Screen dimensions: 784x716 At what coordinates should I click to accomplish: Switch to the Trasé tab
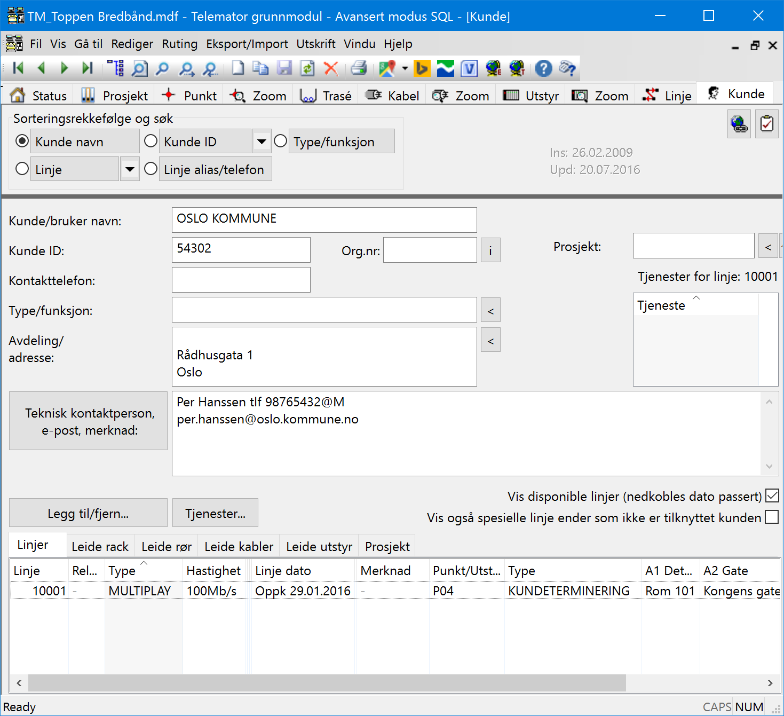pyautogui.click(x=326, y=95)
